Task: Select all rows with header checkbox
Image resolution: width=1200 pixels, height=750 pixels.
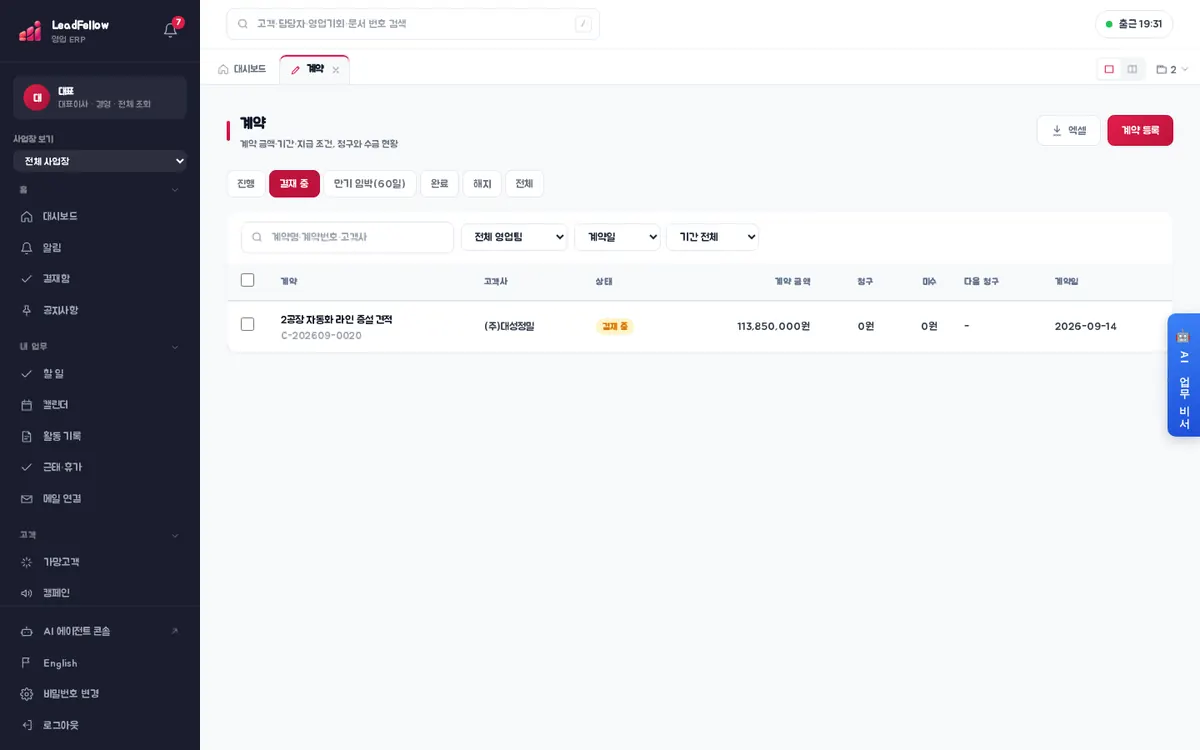Action: pyautogui.click(x=248, y=280)
